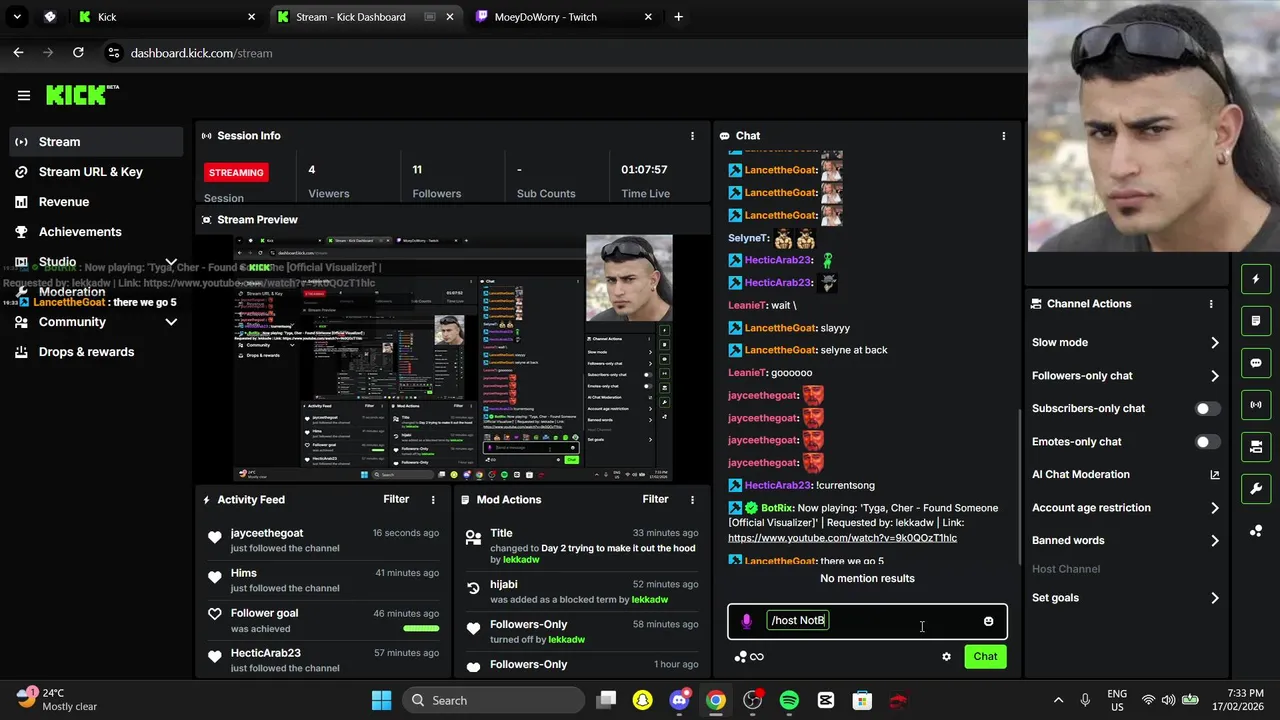Click the Windows taskbar Search box
This screenshot has height=720, width=1280.
[493, 700]
